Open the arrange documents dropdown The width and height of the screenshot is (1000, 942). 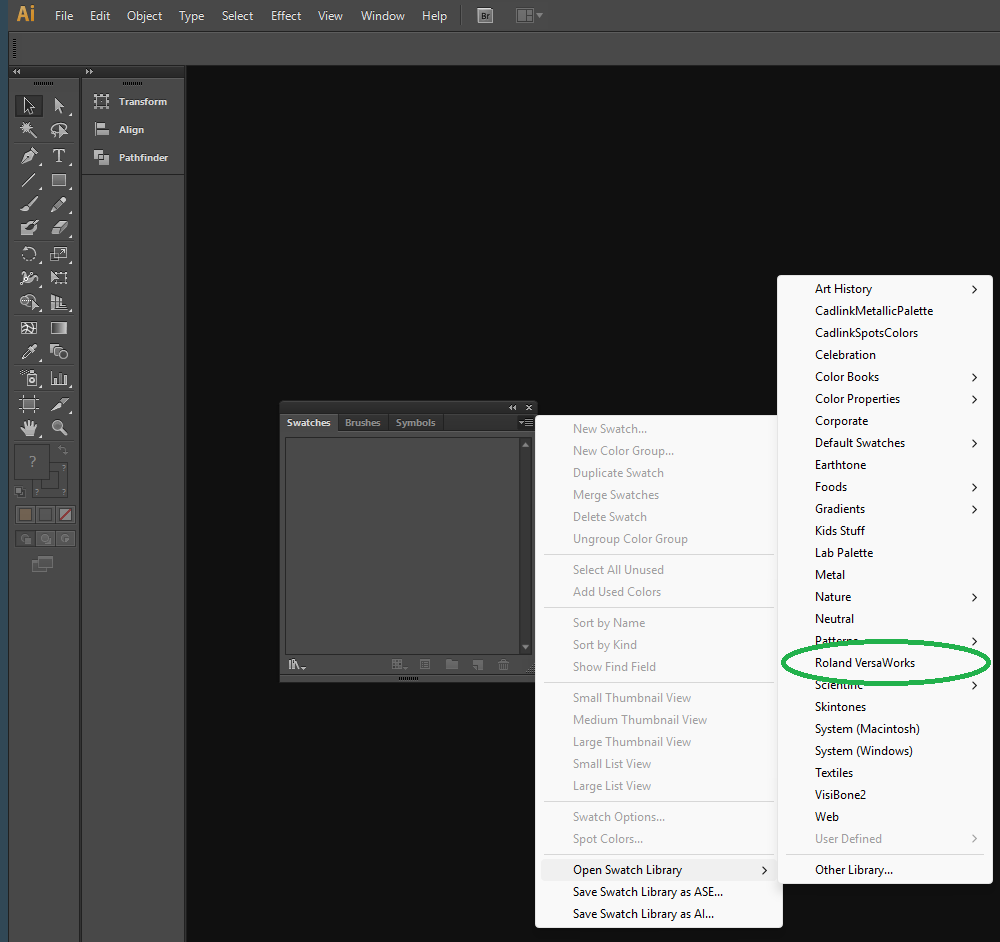click(529, 16)
